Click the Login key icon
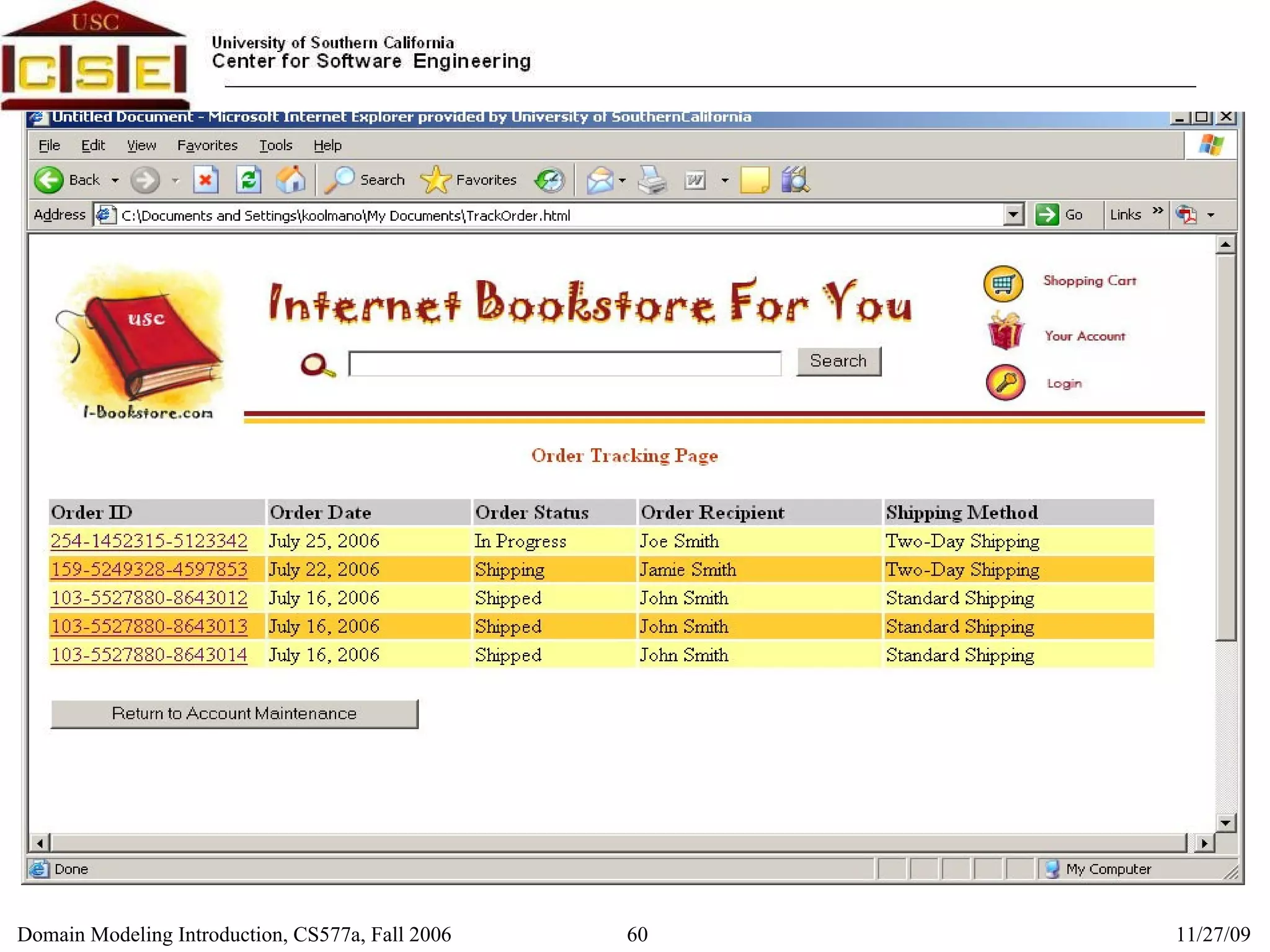The image size is (1270, 952). coord(1005,382)
